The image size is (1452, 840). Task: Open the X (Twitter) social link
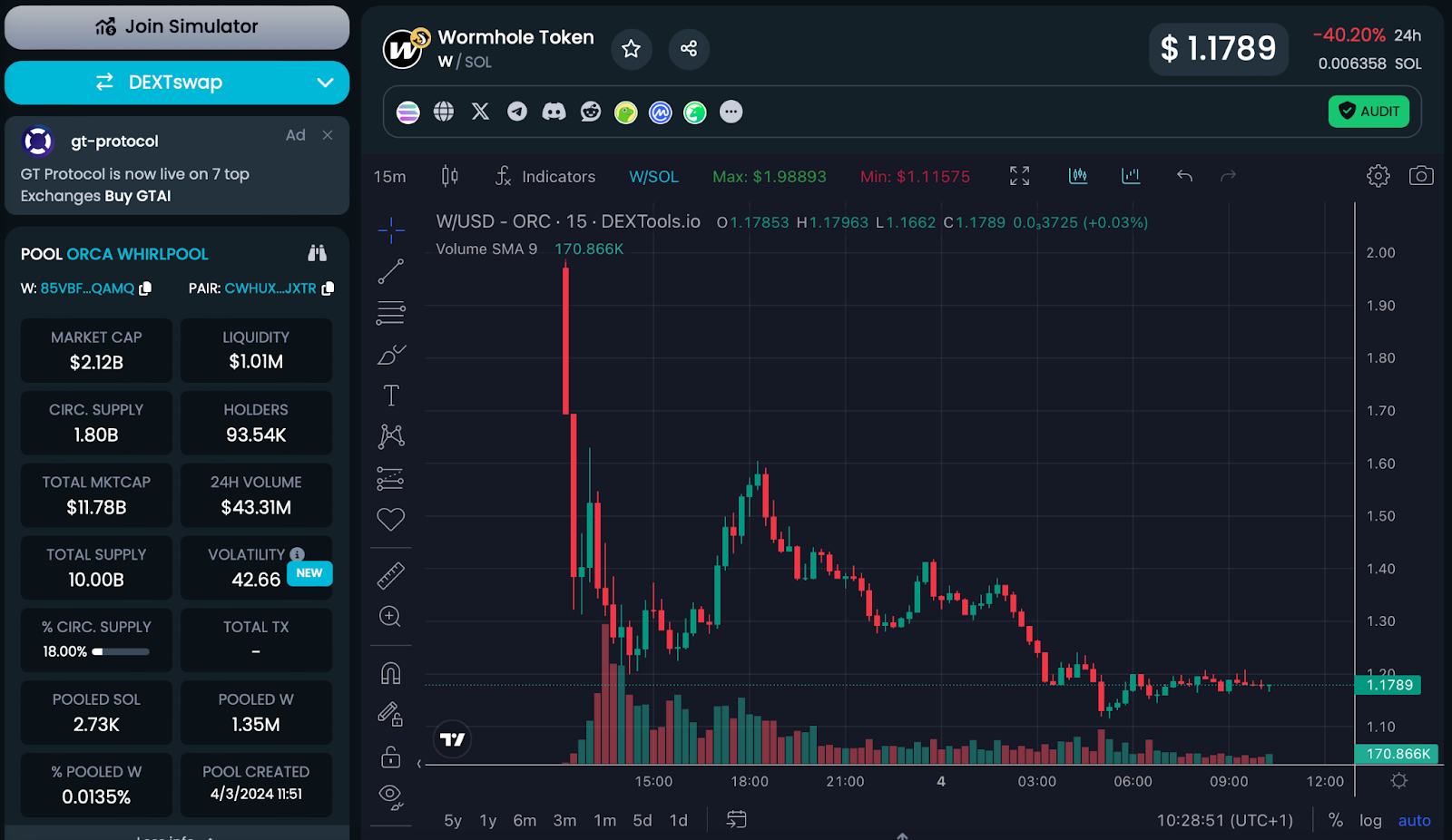coord(480,112)
